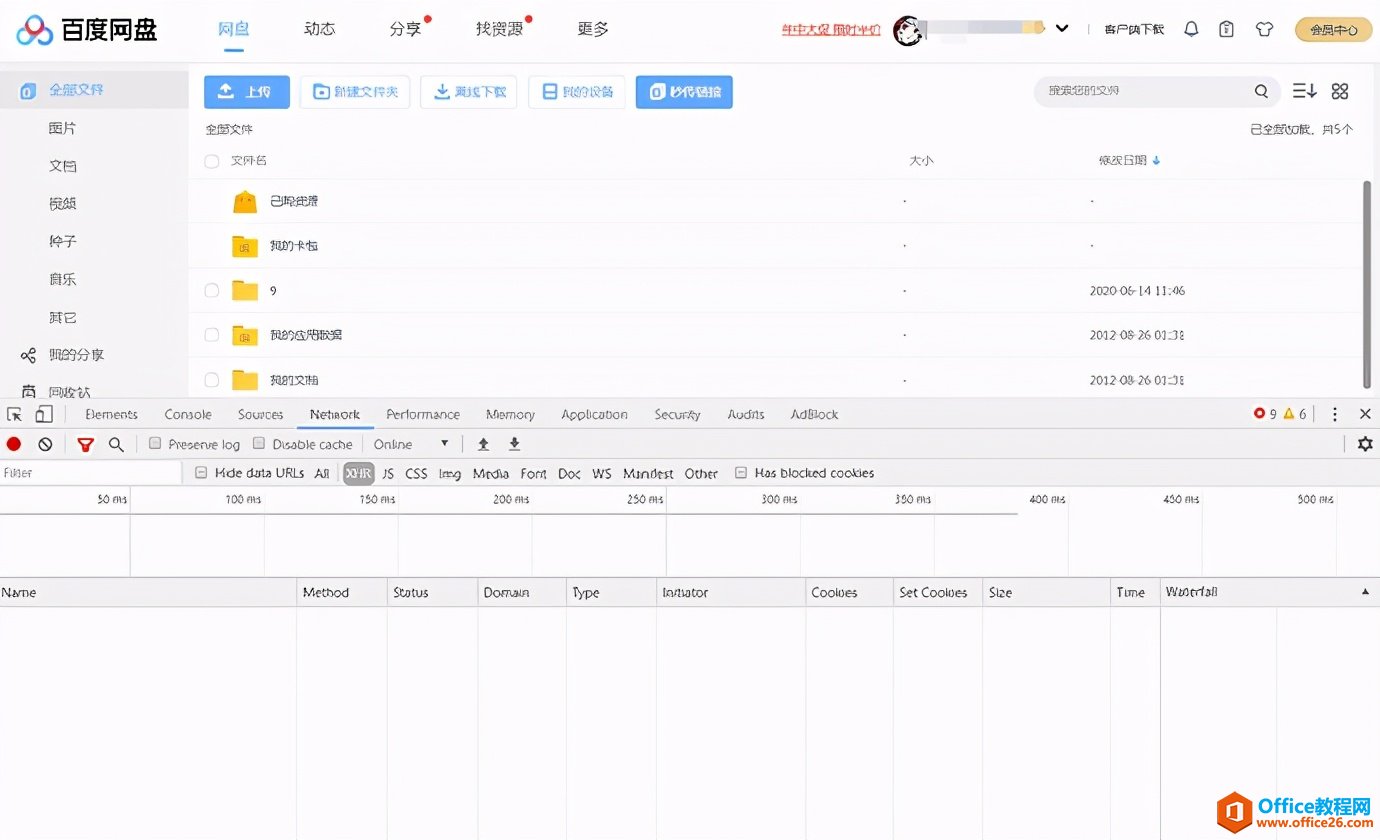Switch to the Console tab
The height and width of the screenshot is (840, 1380).
(188, 414)
